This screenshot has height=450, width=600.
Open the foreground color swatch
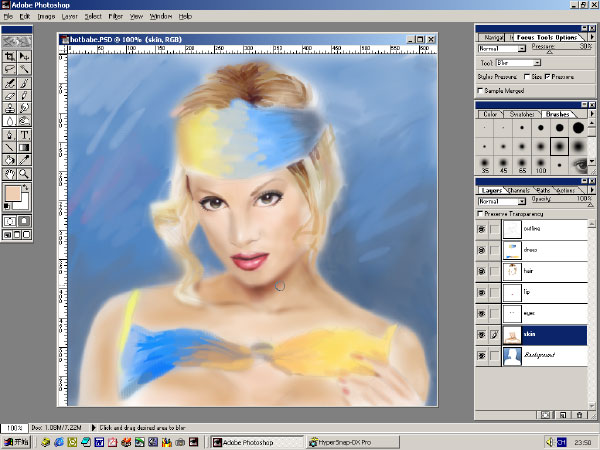pyautogui.click(x=12, y=194)
